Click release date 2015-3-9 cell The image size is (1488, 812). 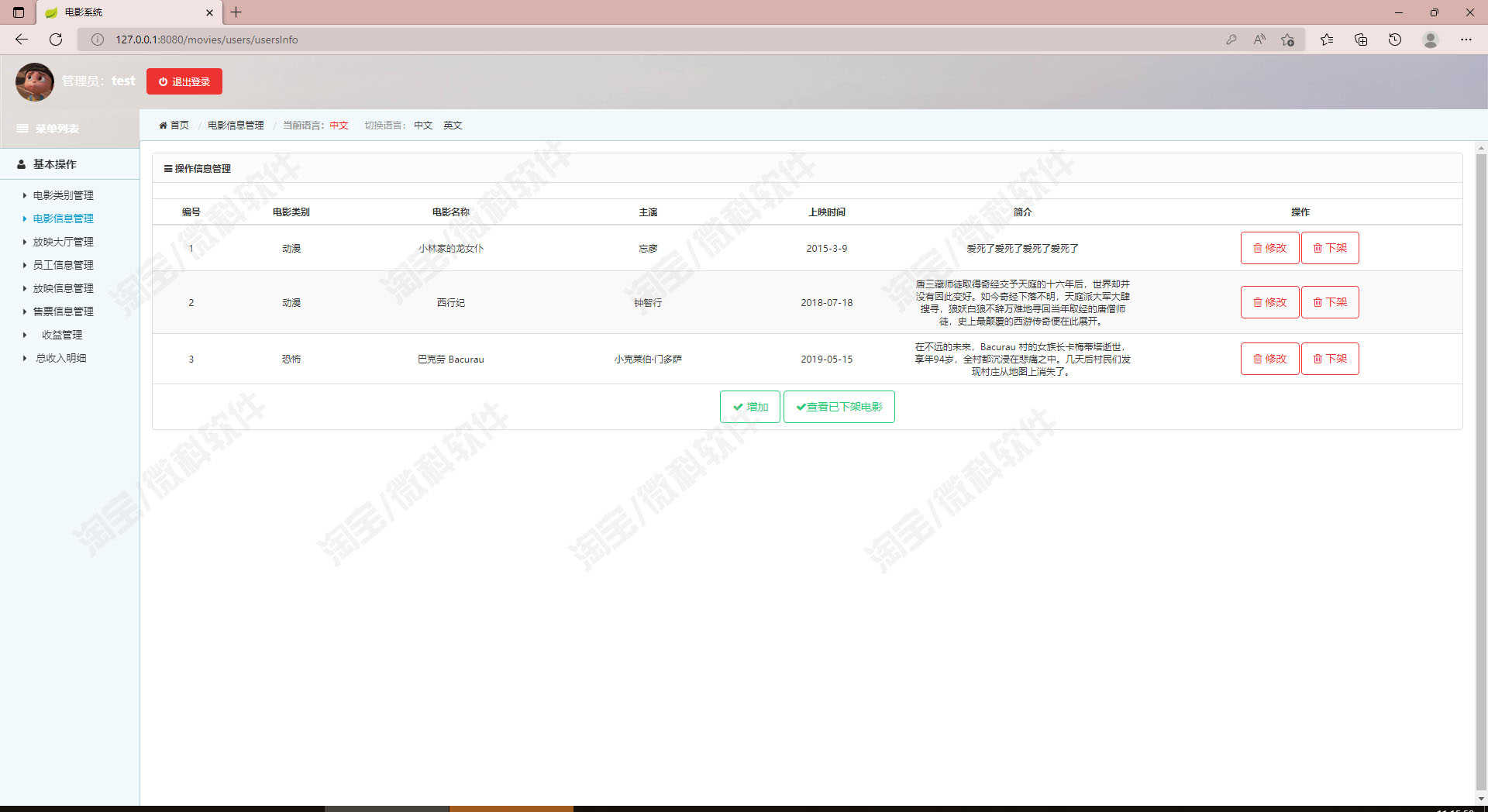pos(827,249)
